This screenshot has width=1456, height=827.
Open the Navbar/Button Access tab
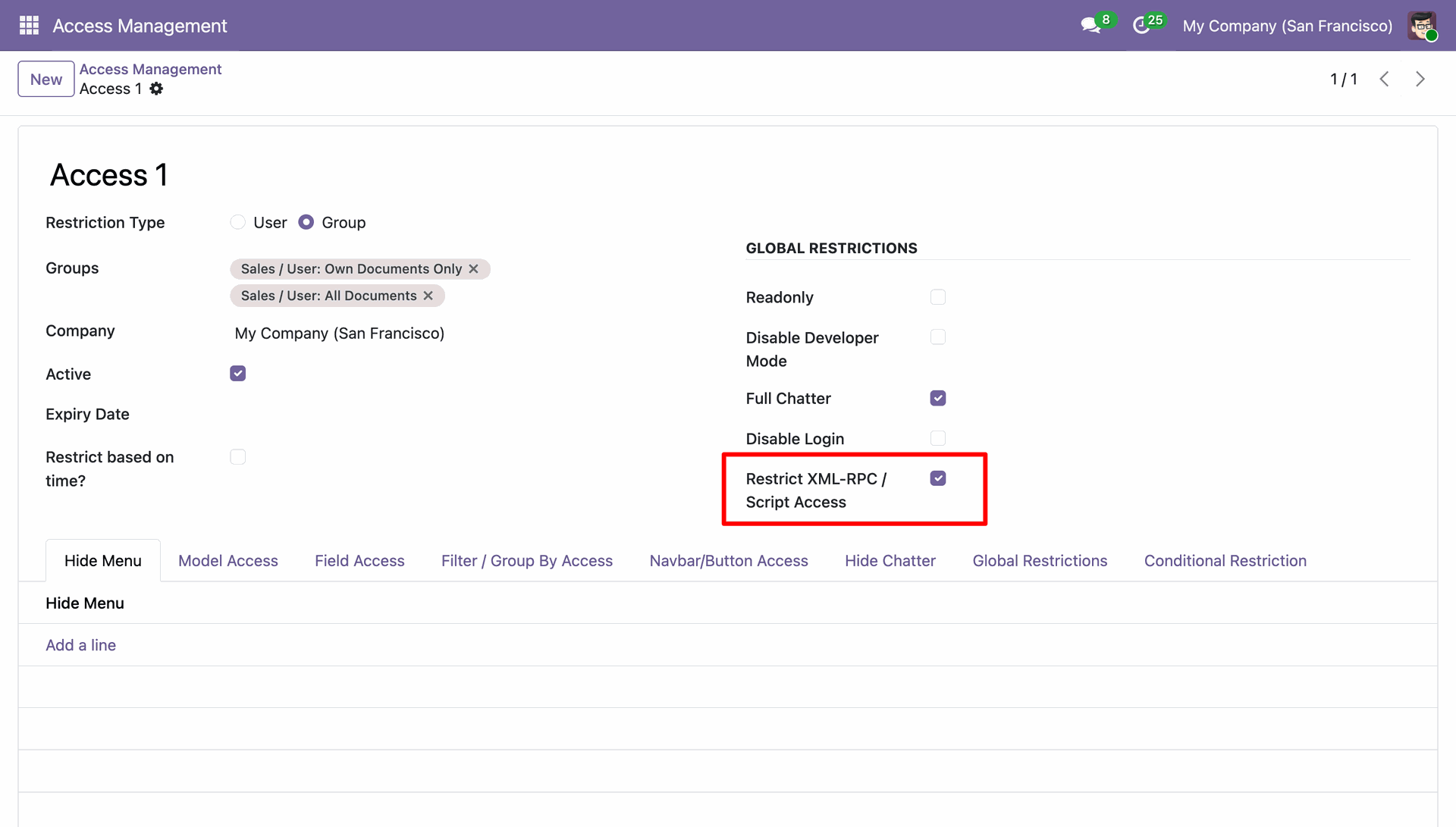(729, 561)
